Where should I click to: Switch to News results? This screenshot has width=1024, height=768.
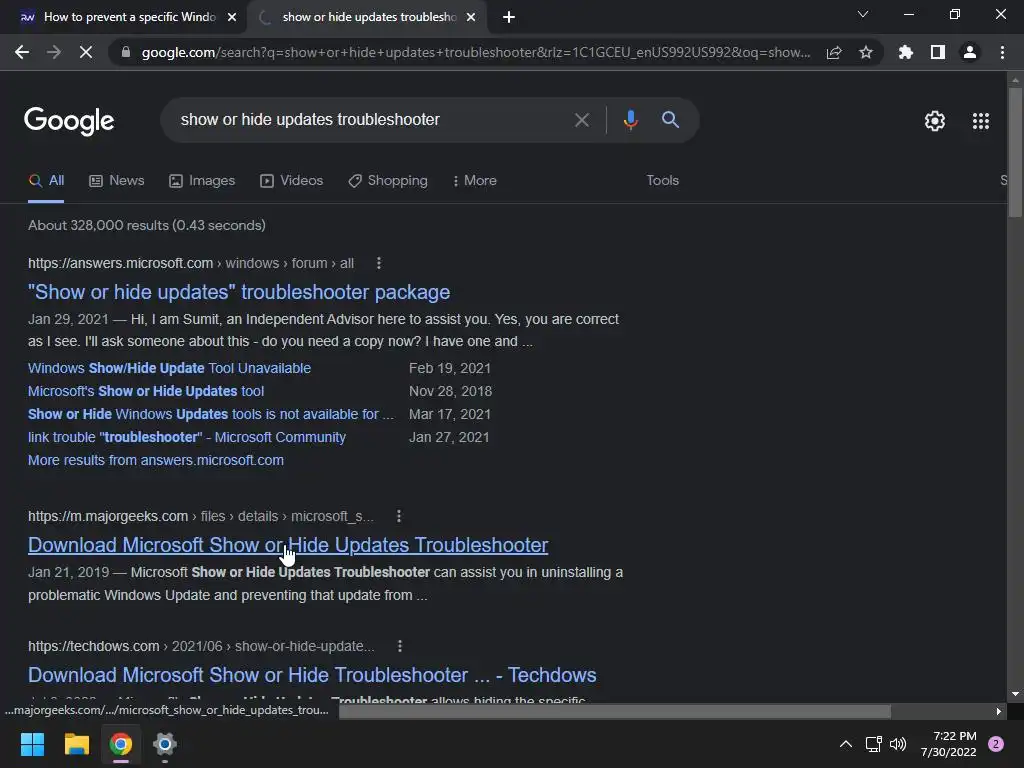tap(116, 181)
